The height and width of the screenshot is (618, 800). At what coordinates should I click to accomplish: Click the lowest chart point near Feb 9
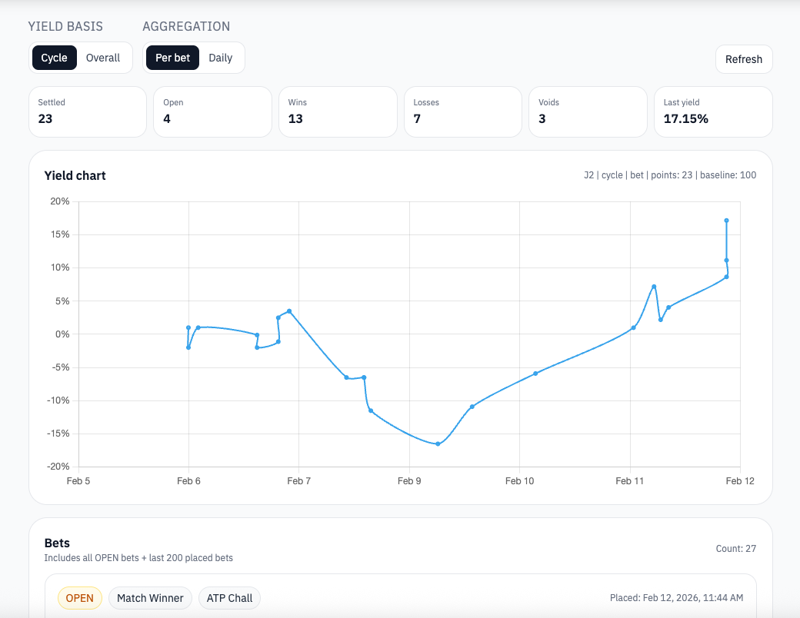point(438,444)
